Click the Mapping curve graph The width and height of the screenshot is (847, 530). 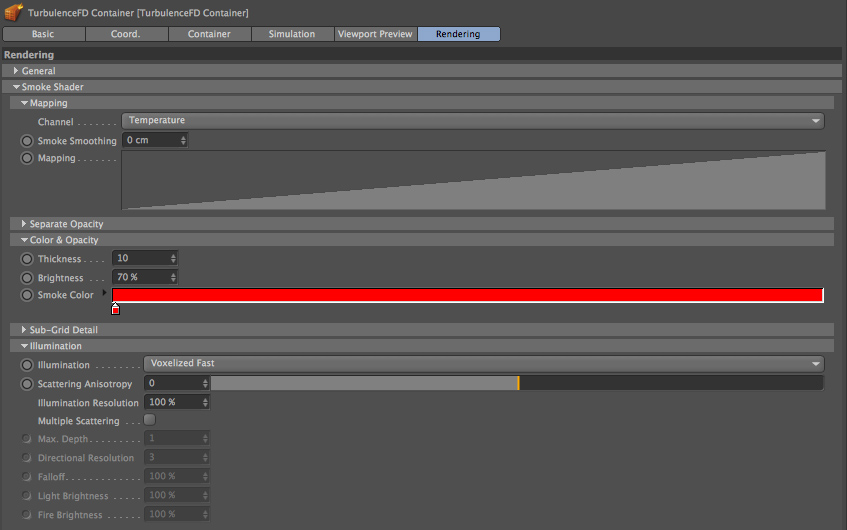(474, 180)
